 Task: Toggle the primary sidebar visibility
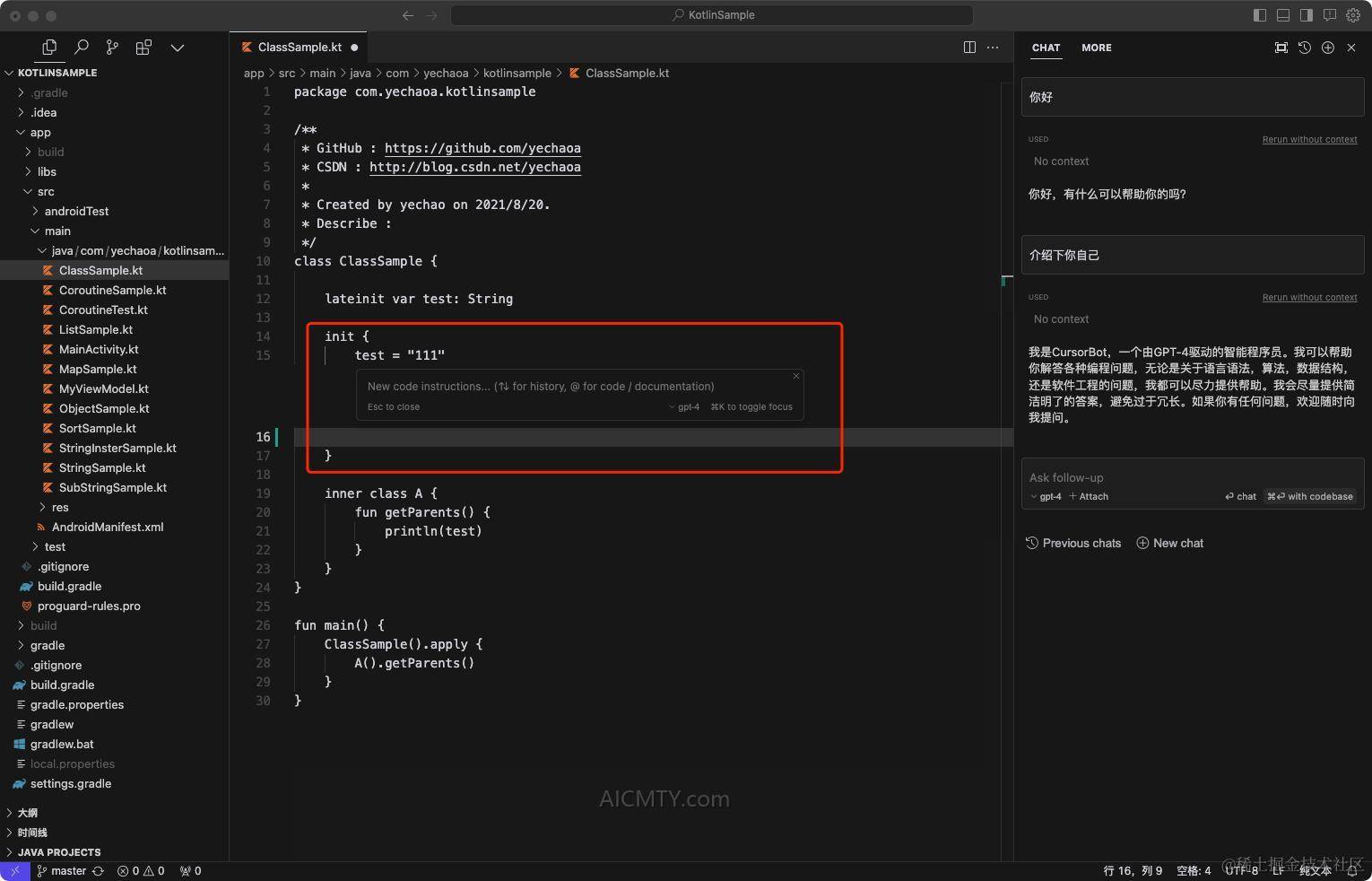[1260, 15]
